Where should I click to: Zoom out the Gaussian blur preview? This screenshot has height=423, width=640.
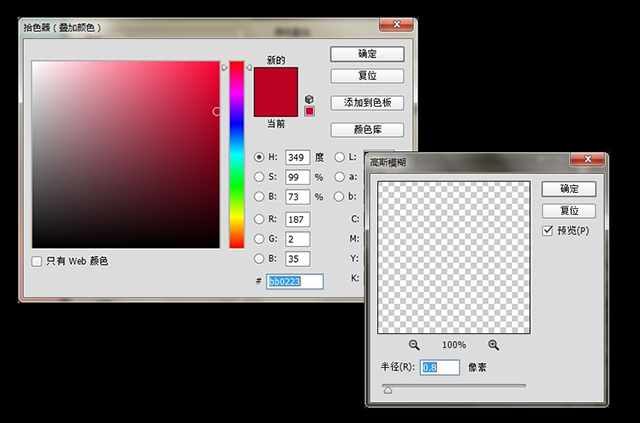[414, 344]
